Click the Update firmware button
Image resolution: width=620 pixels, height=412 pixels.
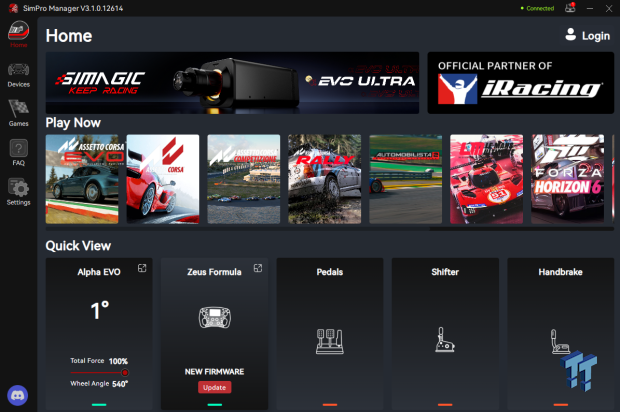click(215, 387)
